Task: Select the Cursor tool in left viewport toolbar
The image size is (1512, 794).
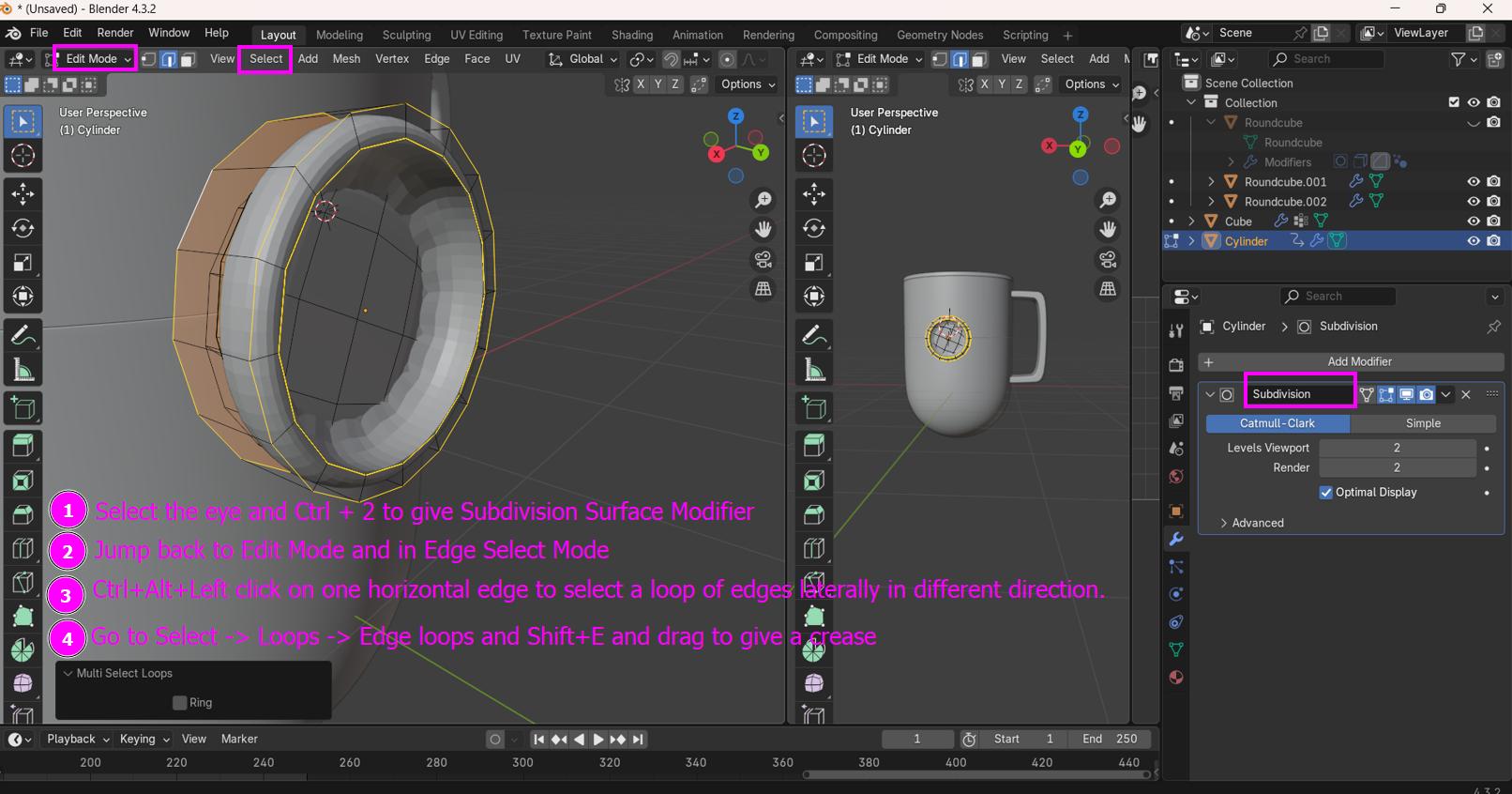Action: [23, 156]
